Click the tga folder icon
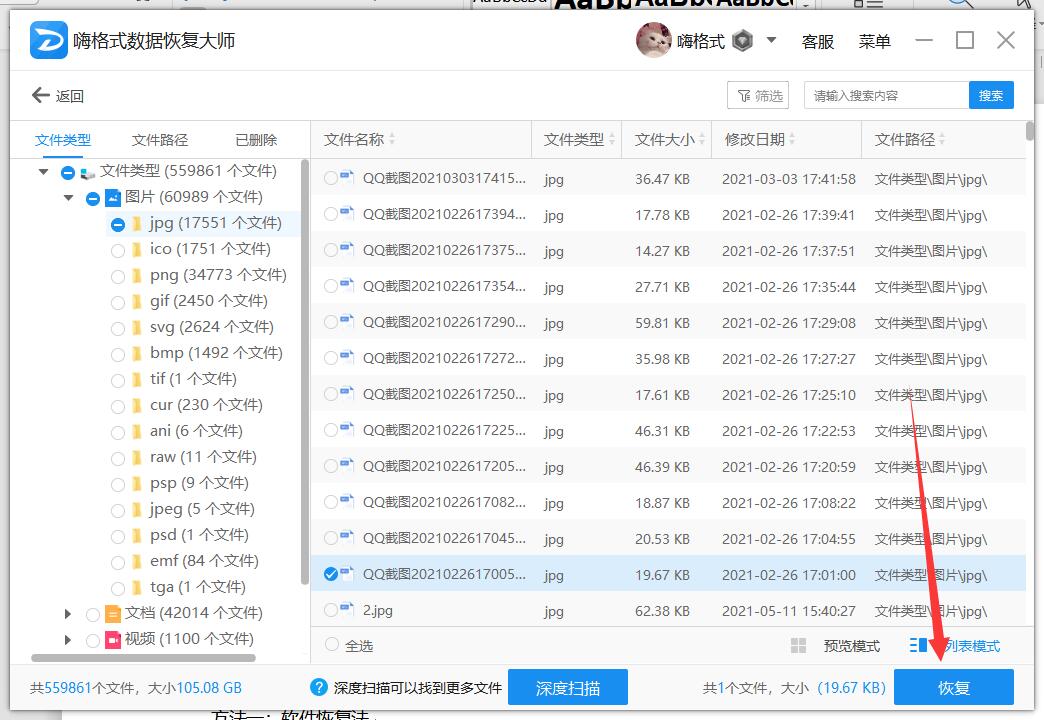 click(136, 587)
